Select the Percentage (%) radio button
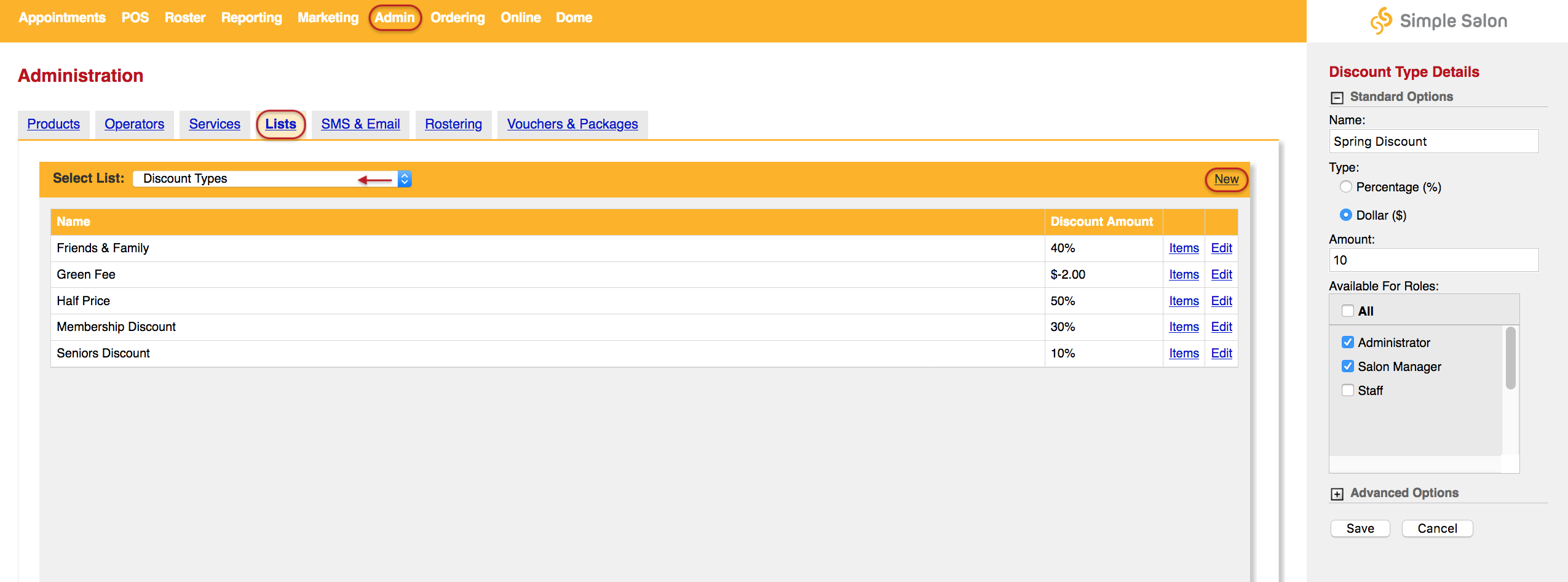The width and height of the screenshot is (1568, 582). (1345, 186)
